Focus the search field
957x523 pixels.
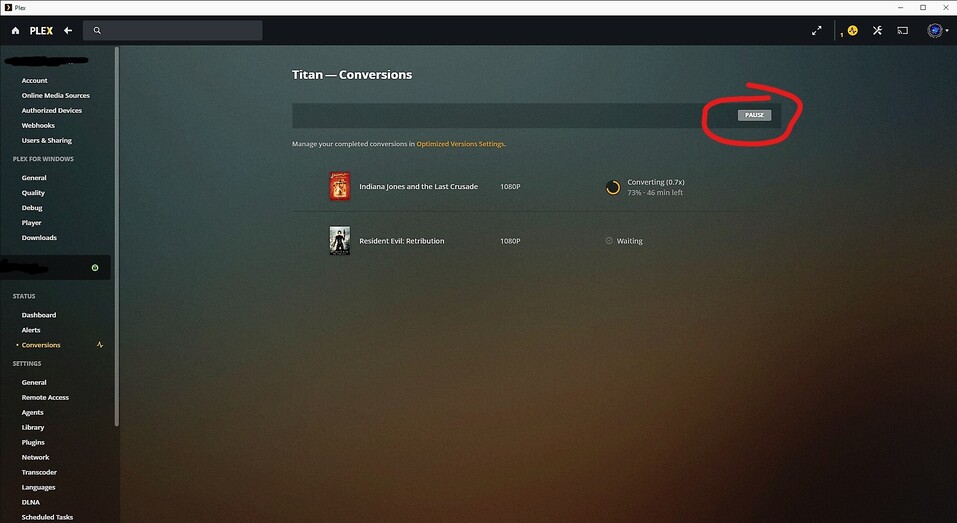(x=173, y=31)
